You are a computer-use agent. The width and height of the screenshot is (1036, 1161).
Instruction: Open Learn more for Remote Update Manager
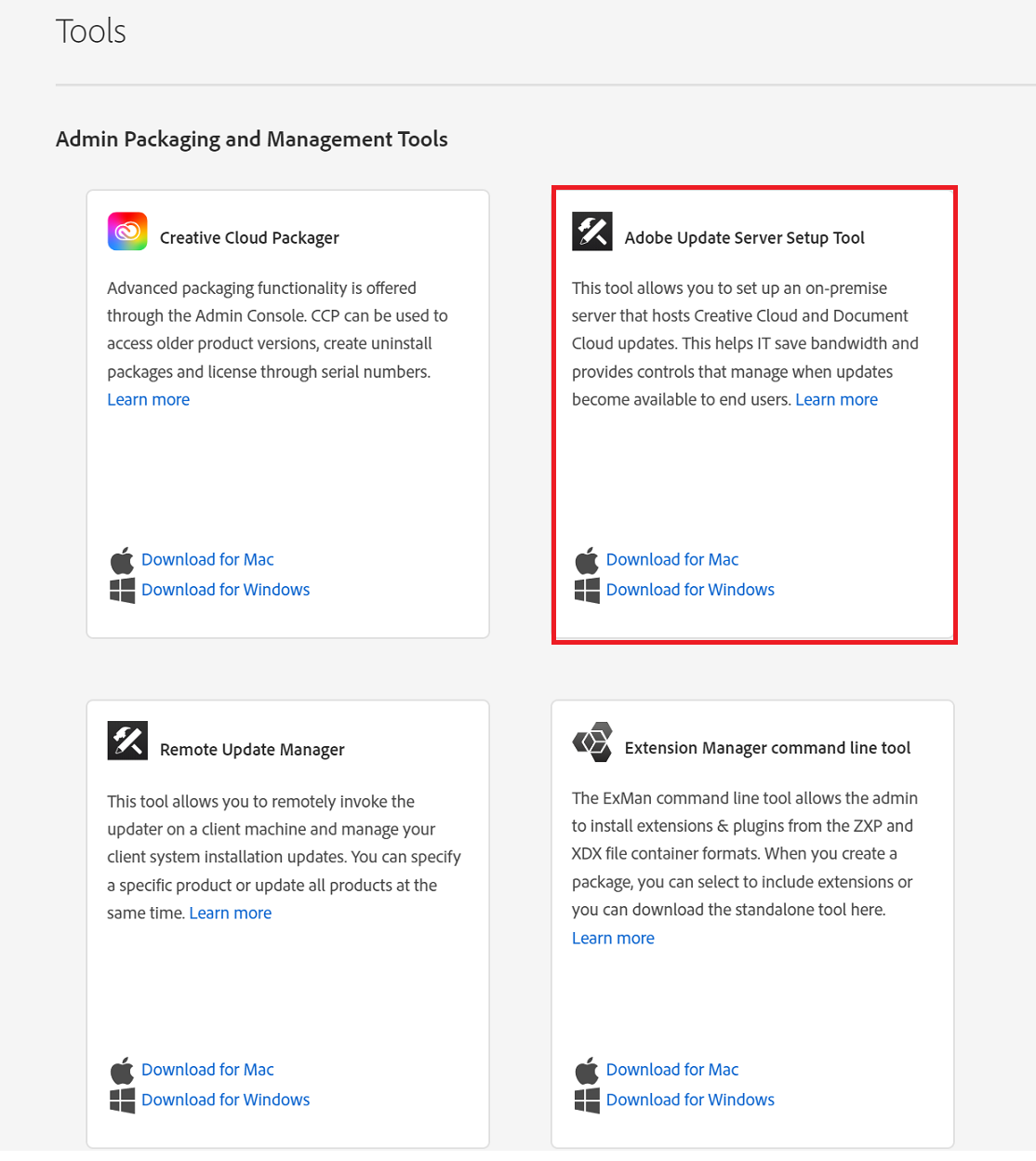(231, 913)
